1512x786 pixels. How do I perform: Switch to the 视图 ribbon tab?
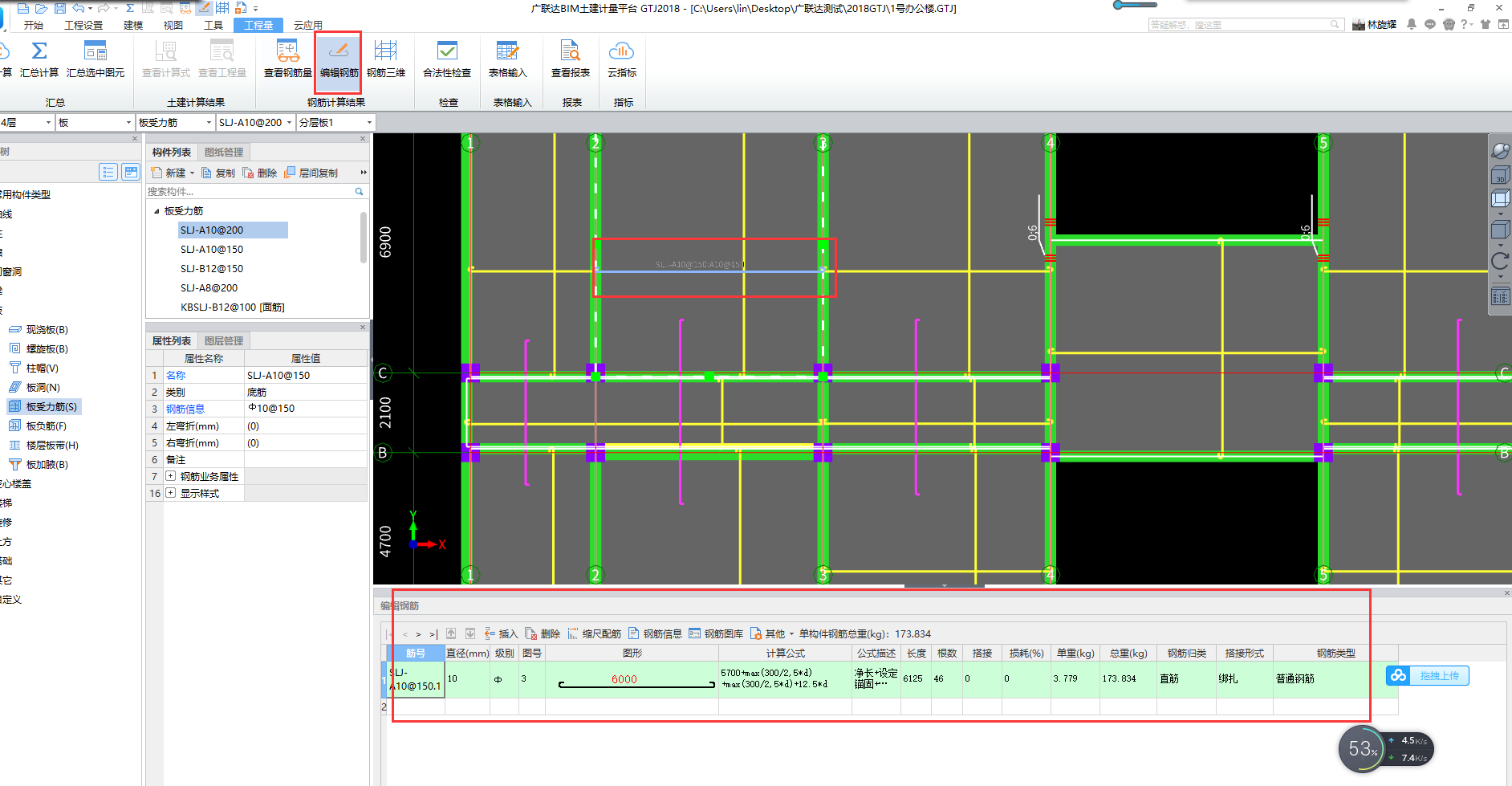(x=173, y=25)
